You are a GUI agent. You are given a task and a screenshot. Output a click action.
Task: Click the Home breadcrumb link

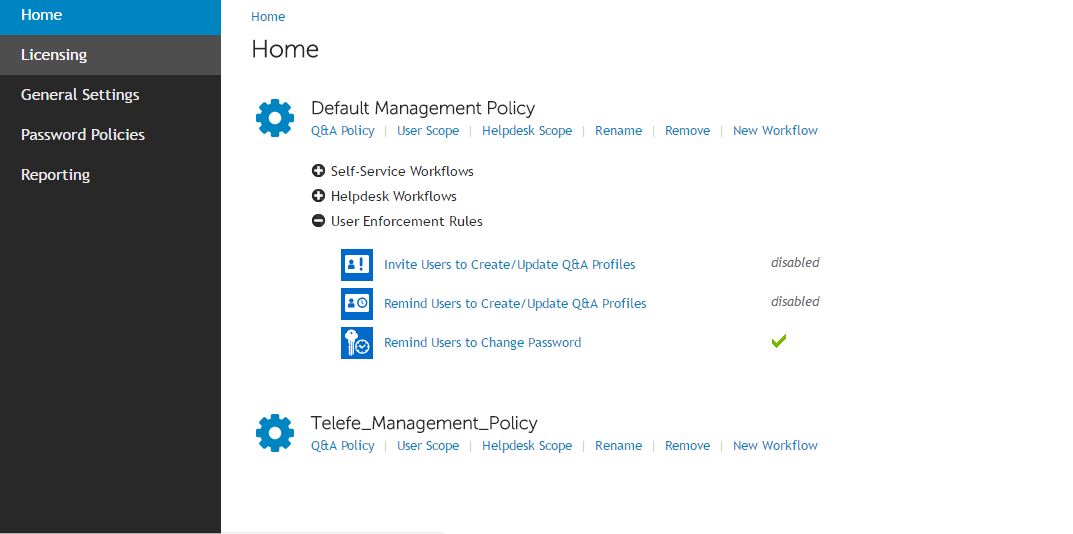pyautogui.click(x=268, y=16)
